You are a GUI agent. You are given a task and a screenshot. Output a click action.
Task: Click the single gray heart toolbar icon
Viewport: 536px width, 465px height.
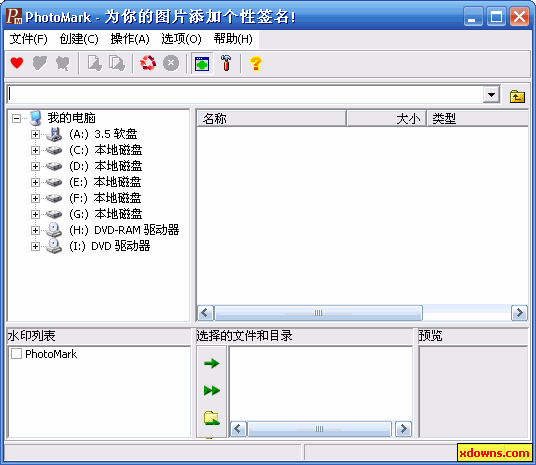click(40, 63)
